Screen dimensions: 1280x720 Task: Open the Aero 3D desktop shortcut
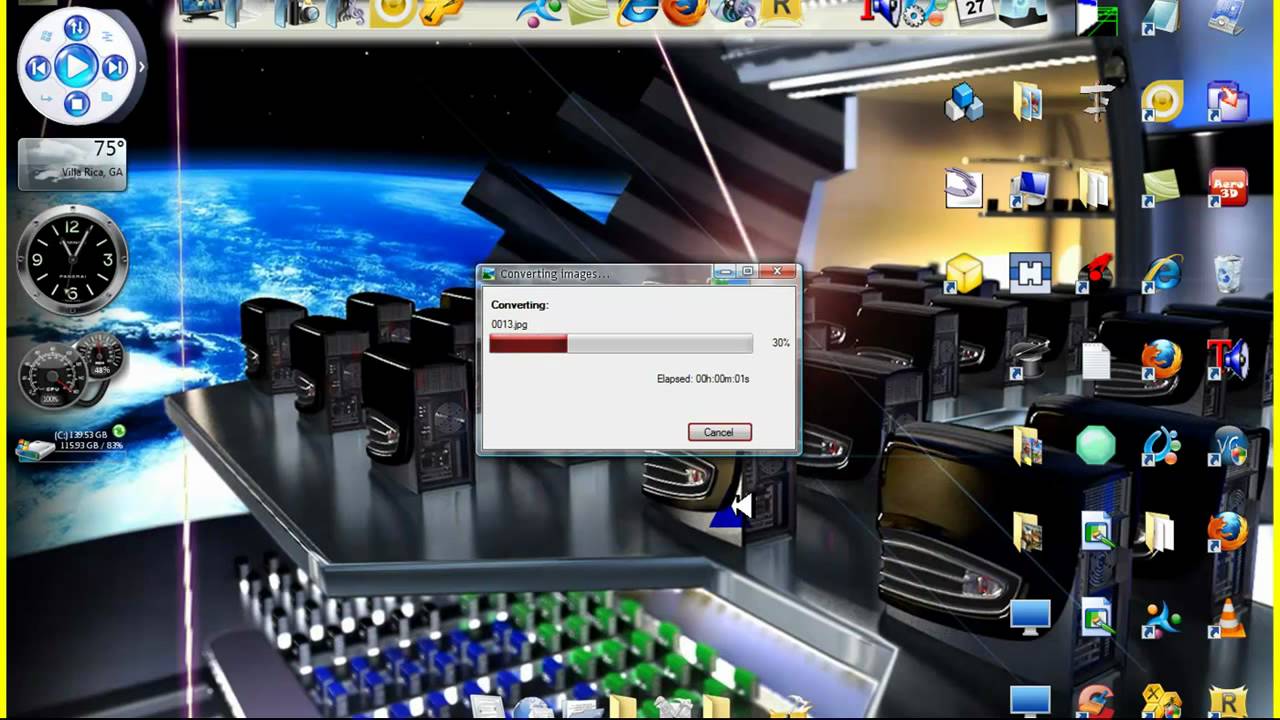(1227, 187)
